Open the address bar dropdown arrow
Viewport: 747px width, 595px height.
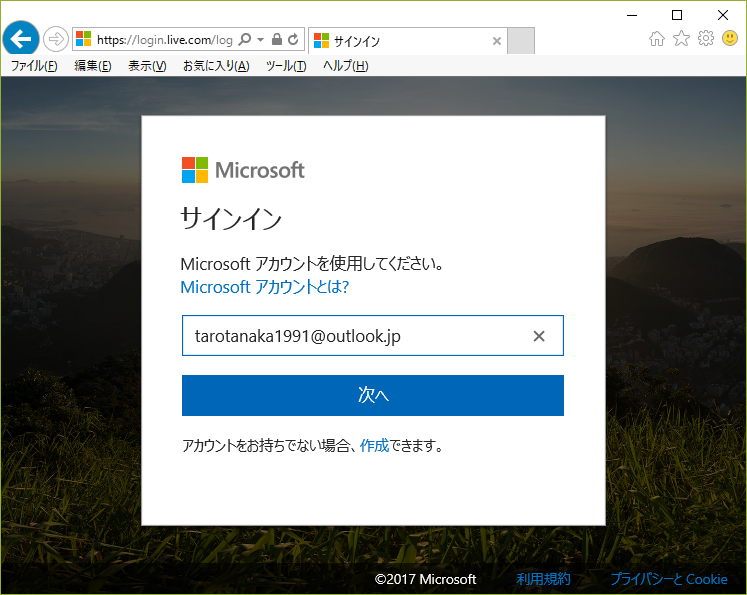(x=260, y=39)
